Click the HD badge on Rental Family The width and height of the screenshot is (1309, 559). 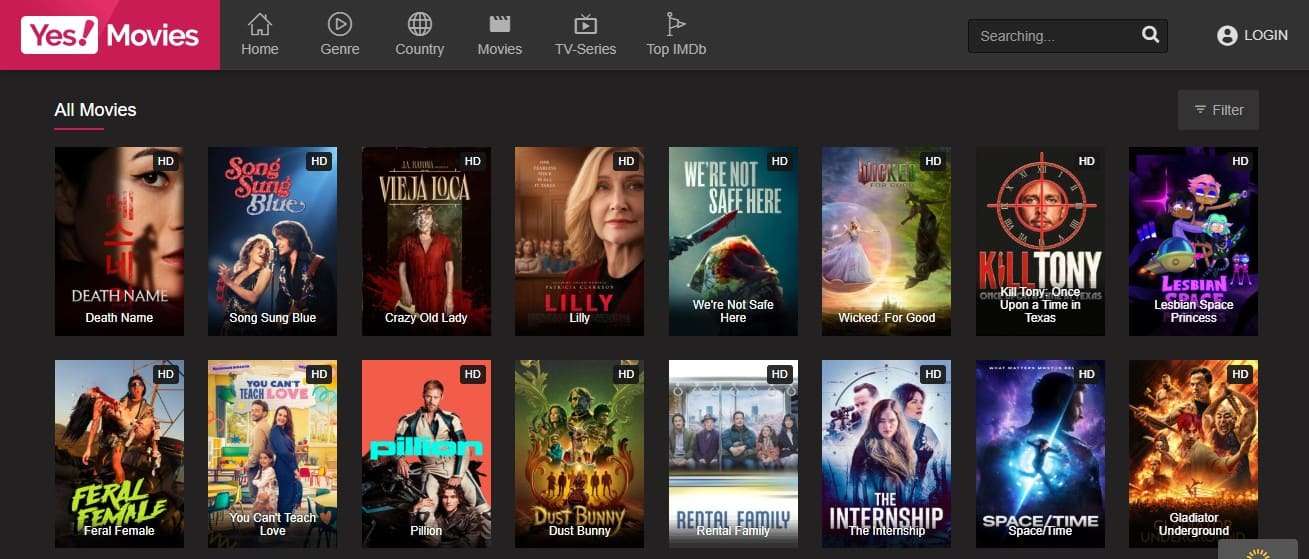[780, 374]
